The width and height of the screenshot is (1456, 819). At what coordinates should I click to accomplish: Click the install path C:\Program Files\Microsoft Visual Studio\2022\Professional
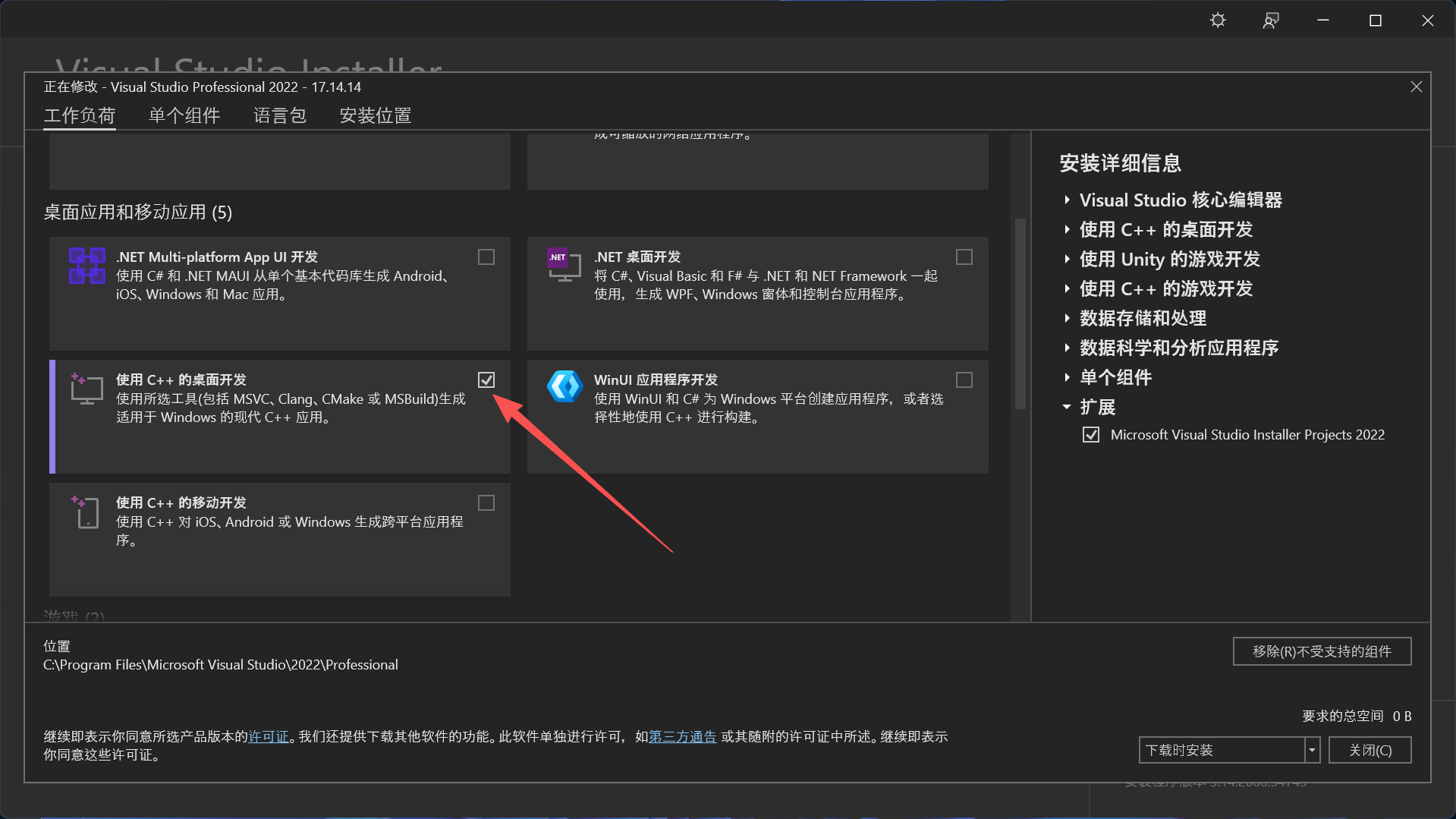point(221,664)
